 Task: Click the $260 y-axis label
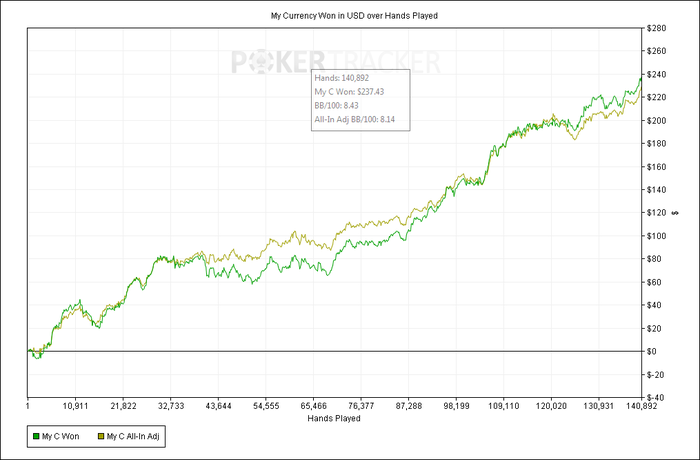pyautogui.click(x=656, y=51)
